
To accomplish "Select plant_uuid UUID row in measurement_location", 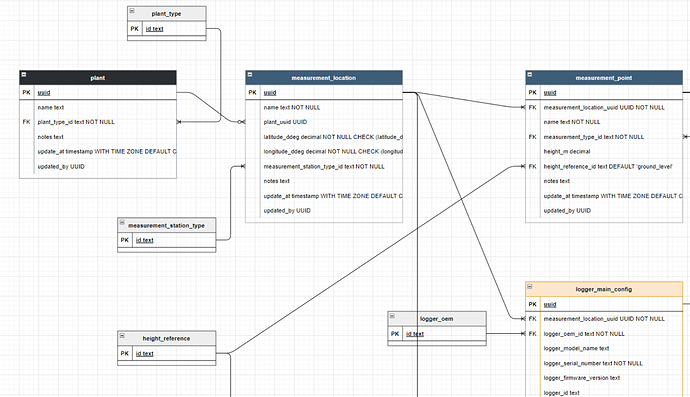I will (x=324, y=122).
